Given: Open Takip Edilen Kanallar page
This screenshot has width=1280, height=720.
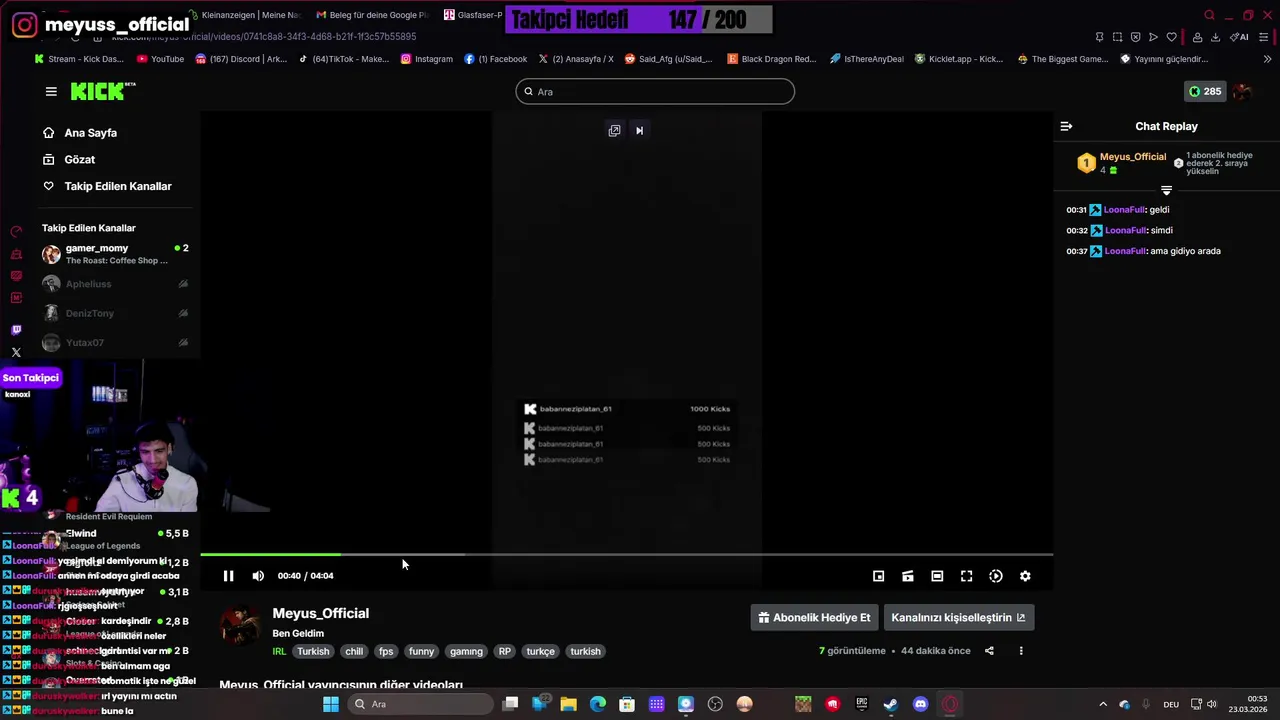Looking at the screenshot, I should coord(107,186).
